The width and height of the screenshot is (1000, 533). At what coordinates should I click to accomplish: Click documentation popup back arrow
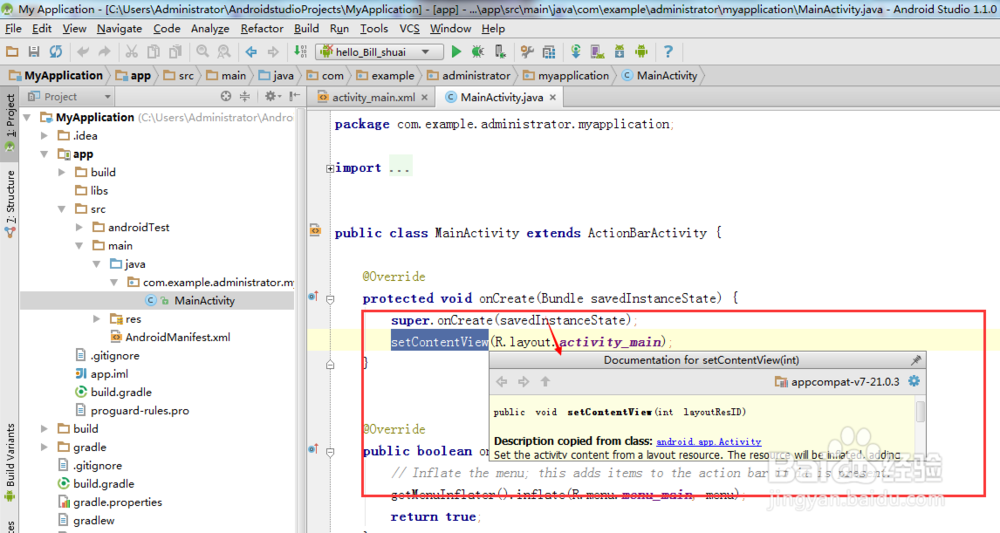pyautogui.click(x=502, y=381)
